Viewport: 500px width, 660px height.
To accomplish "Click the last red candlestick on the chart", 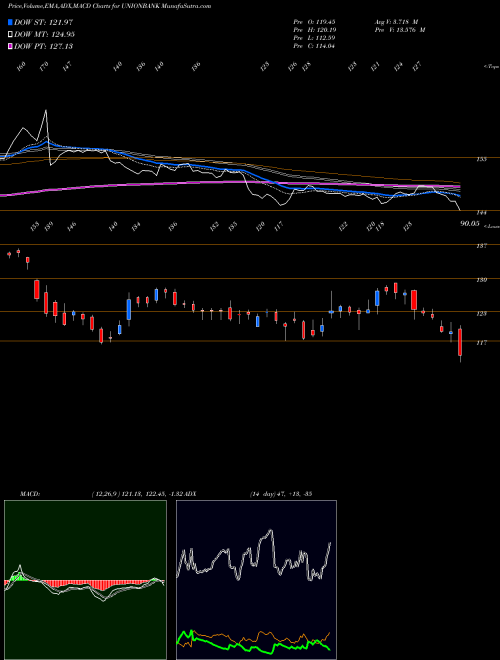I will pyautogui.click(x=460, y=343).
